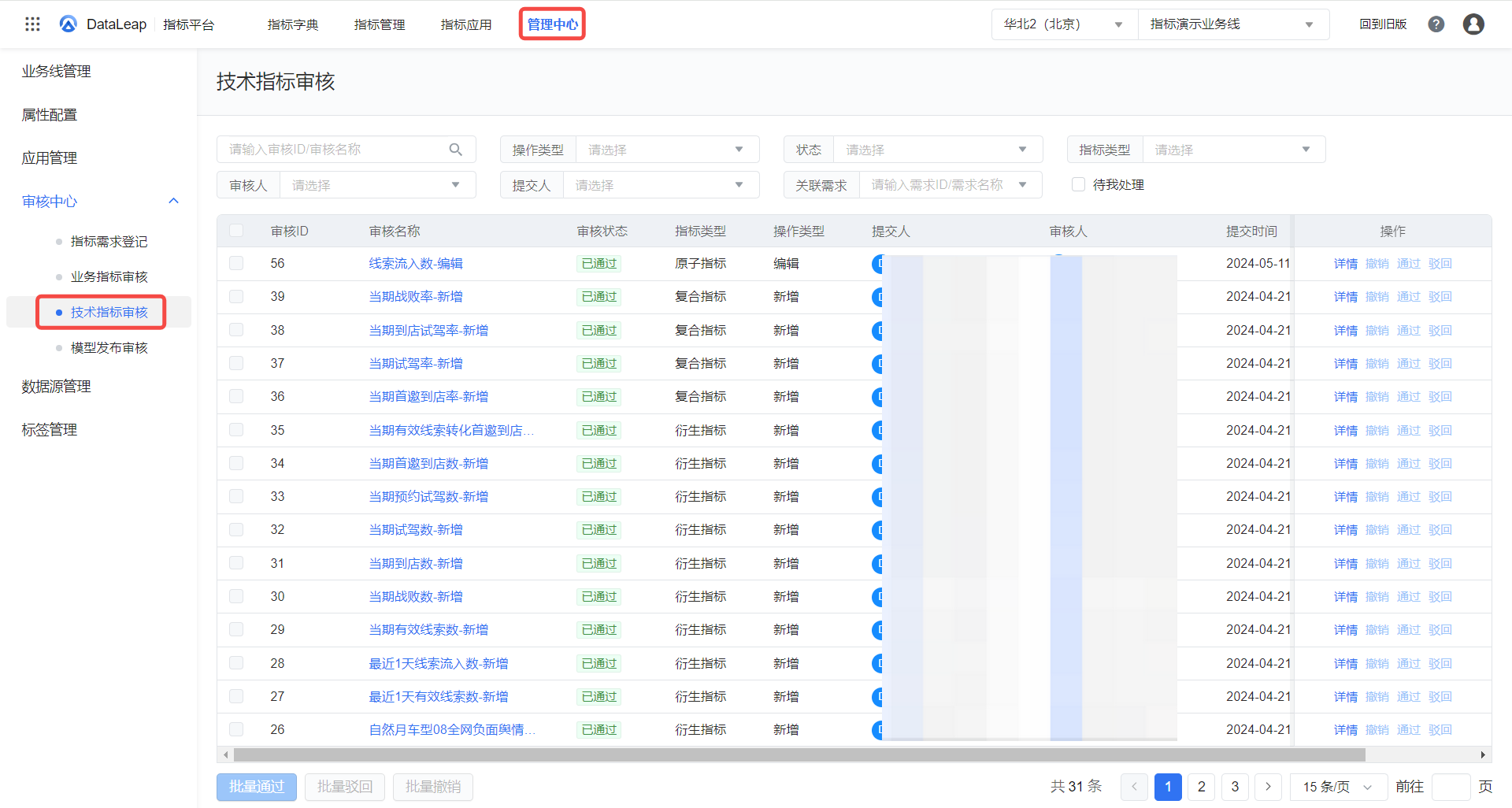The image size is (1512, 808).
Task: Select 指标需求登记 in the sidebar
Action: click(109, 242)
